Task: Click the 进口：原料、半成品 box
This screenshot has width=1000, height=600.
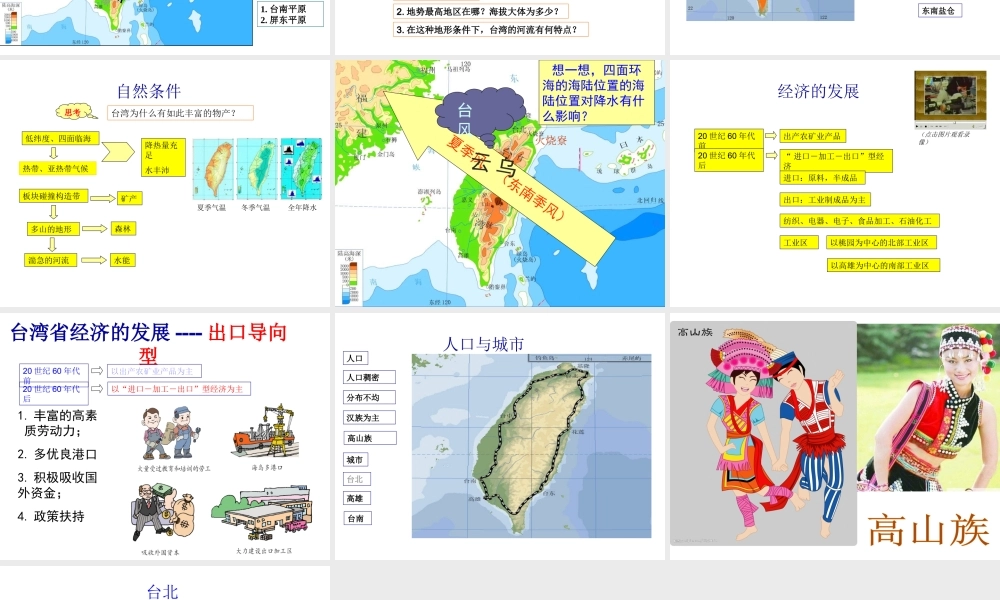Action: (x=822, y=178)
